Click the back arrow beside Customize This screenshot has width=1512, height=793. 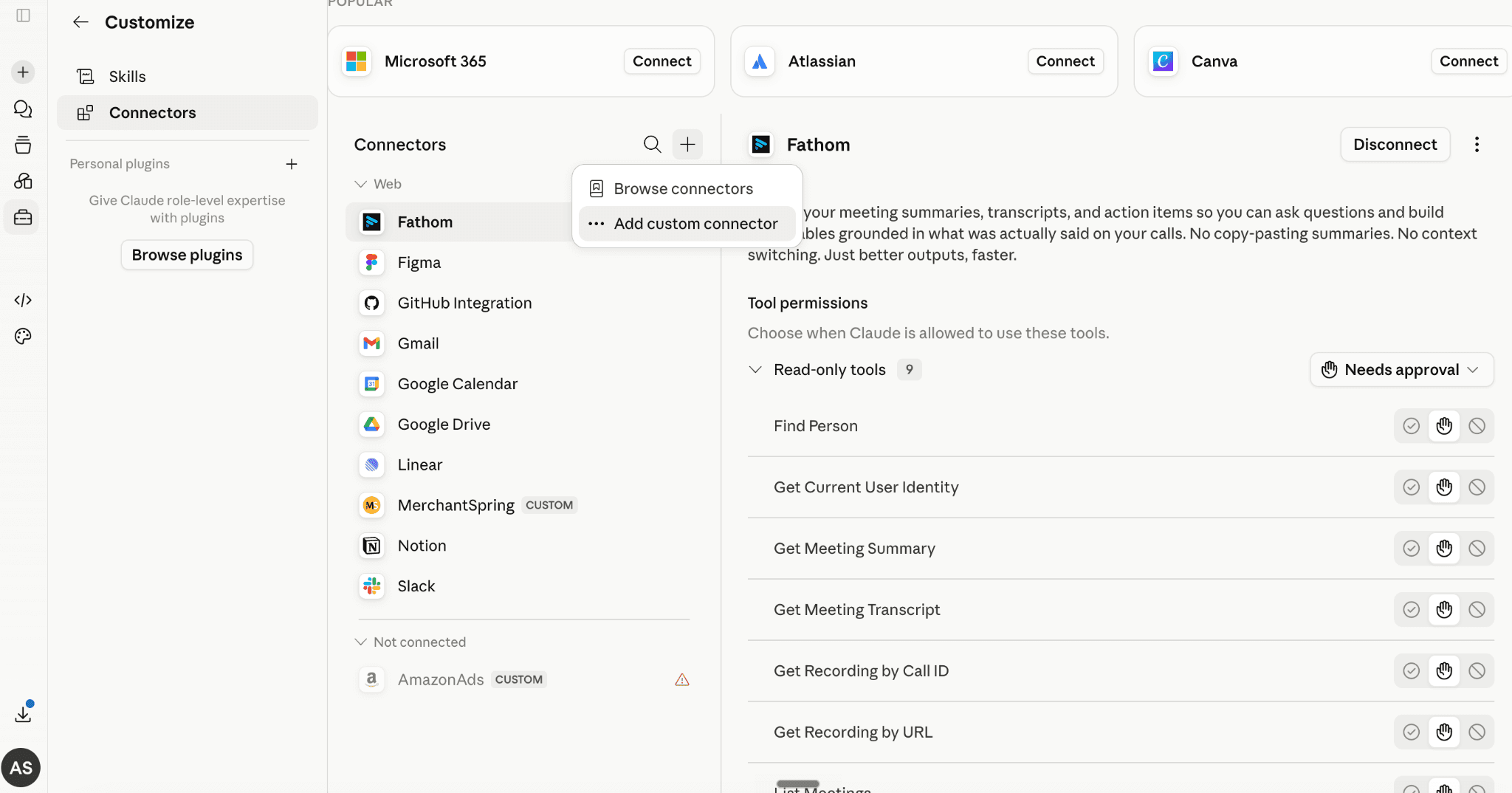point(80,22)
